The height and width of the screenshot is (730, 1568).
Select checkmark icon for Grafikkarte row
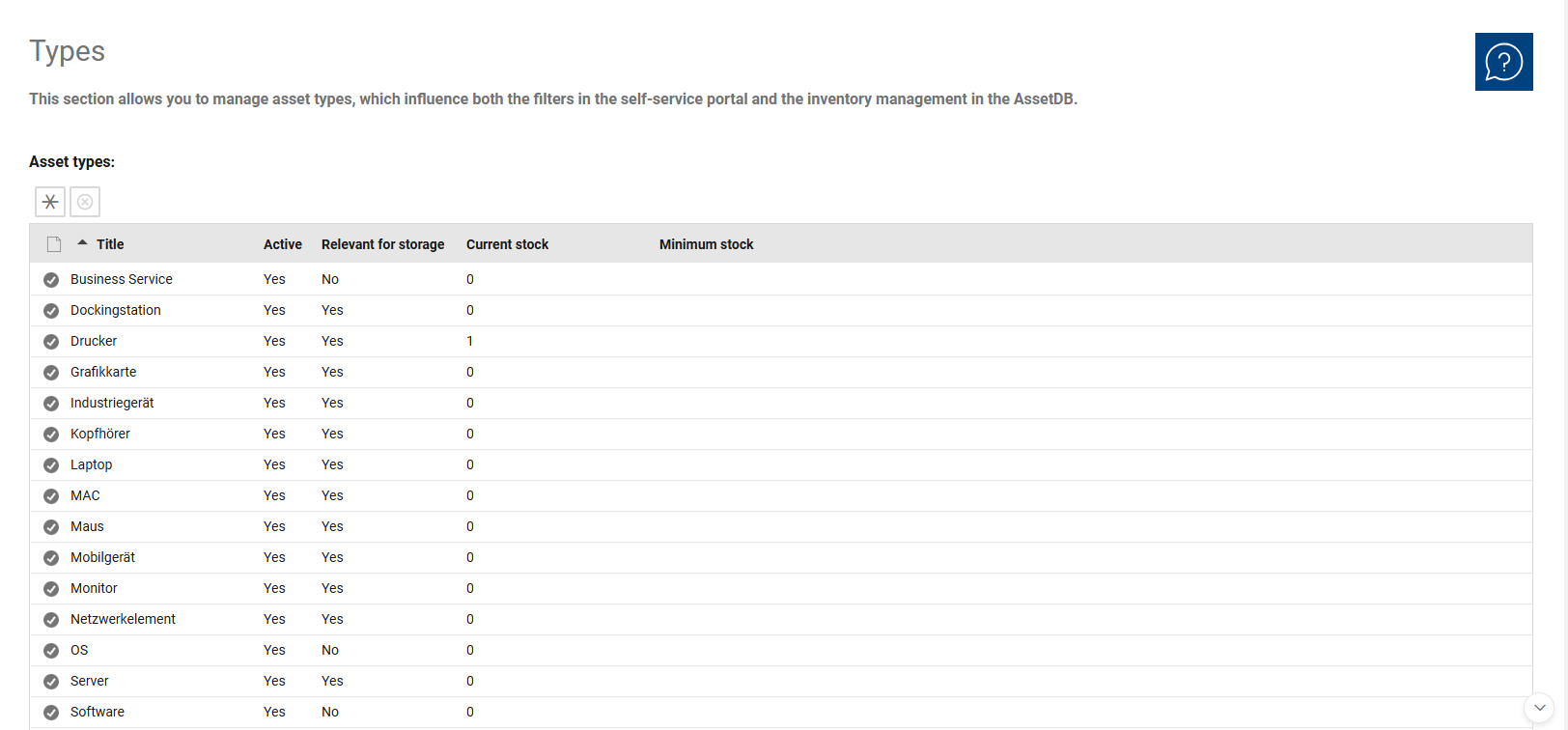pos(51,373)
